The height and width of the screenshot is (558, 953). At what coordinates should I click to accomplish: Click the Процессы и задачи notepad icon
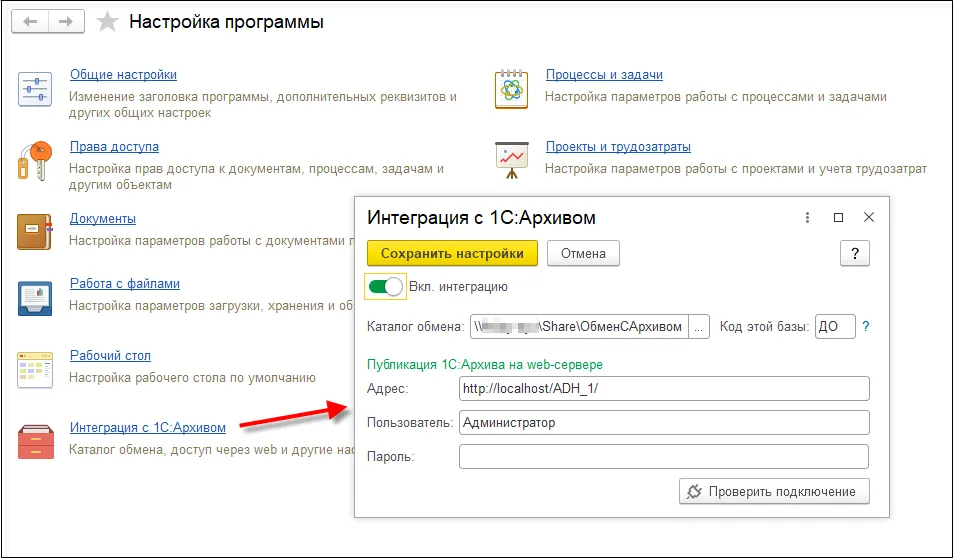click(511, 89)
